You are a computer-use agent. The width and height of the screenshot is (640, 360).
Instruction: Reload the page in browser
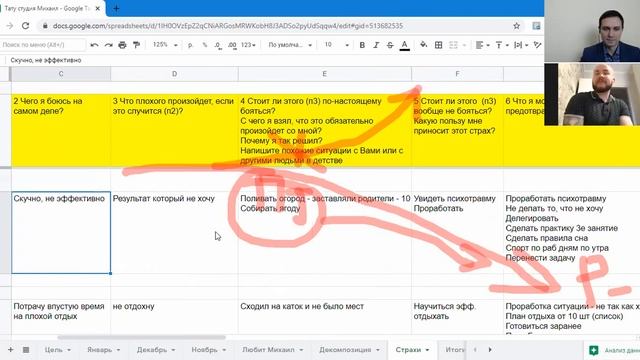point(25,26)
